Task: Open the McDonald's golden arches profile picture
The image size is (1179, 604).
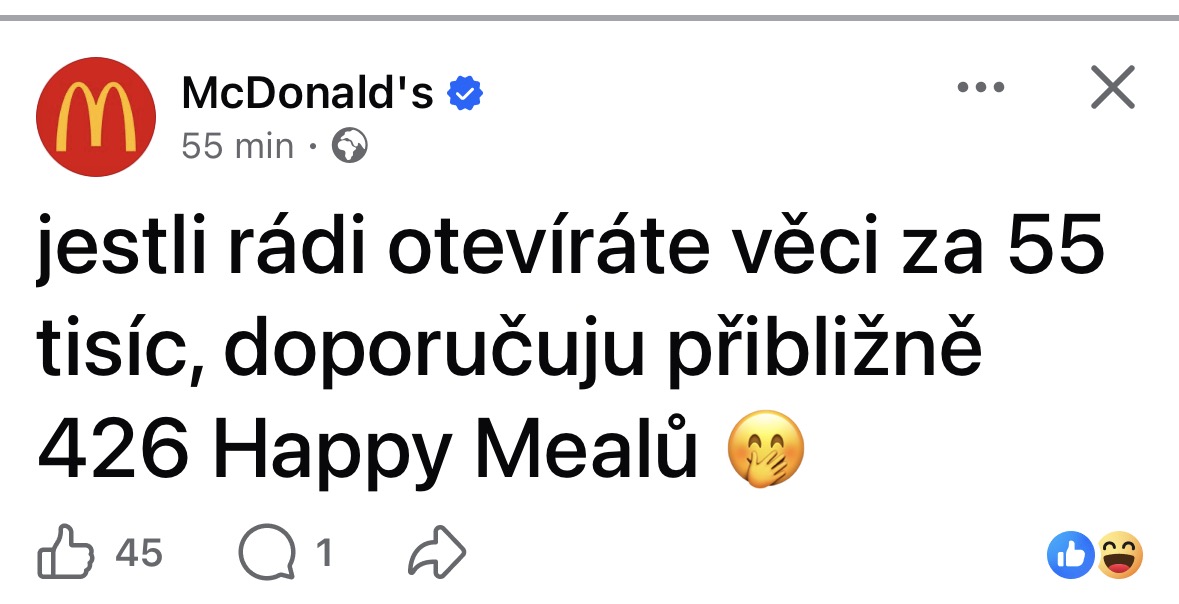Action: click(x=95, y=117)
